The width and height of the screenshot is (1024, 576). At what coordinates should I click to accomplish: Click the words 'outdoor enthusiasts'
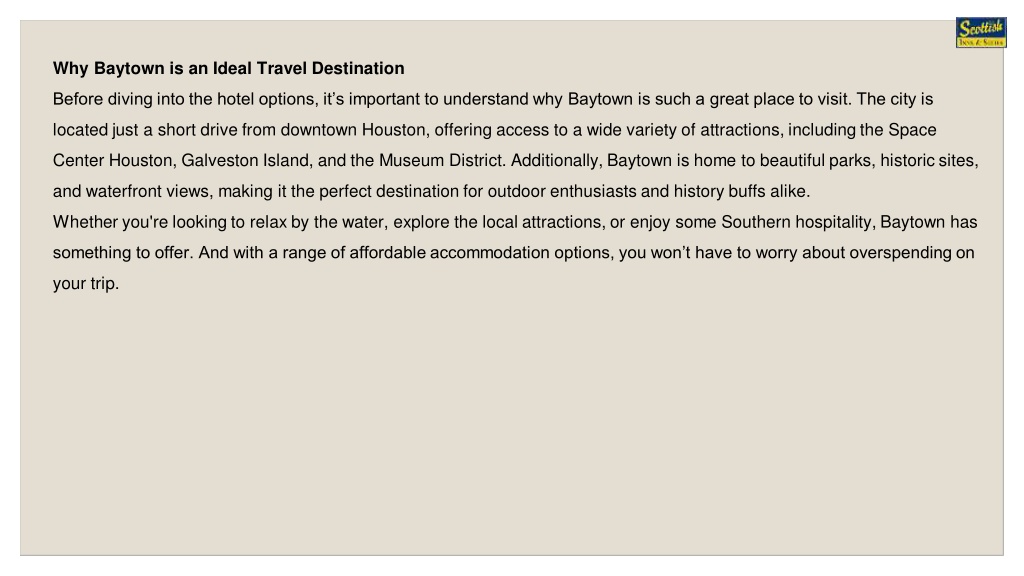(x=562, y=191)
